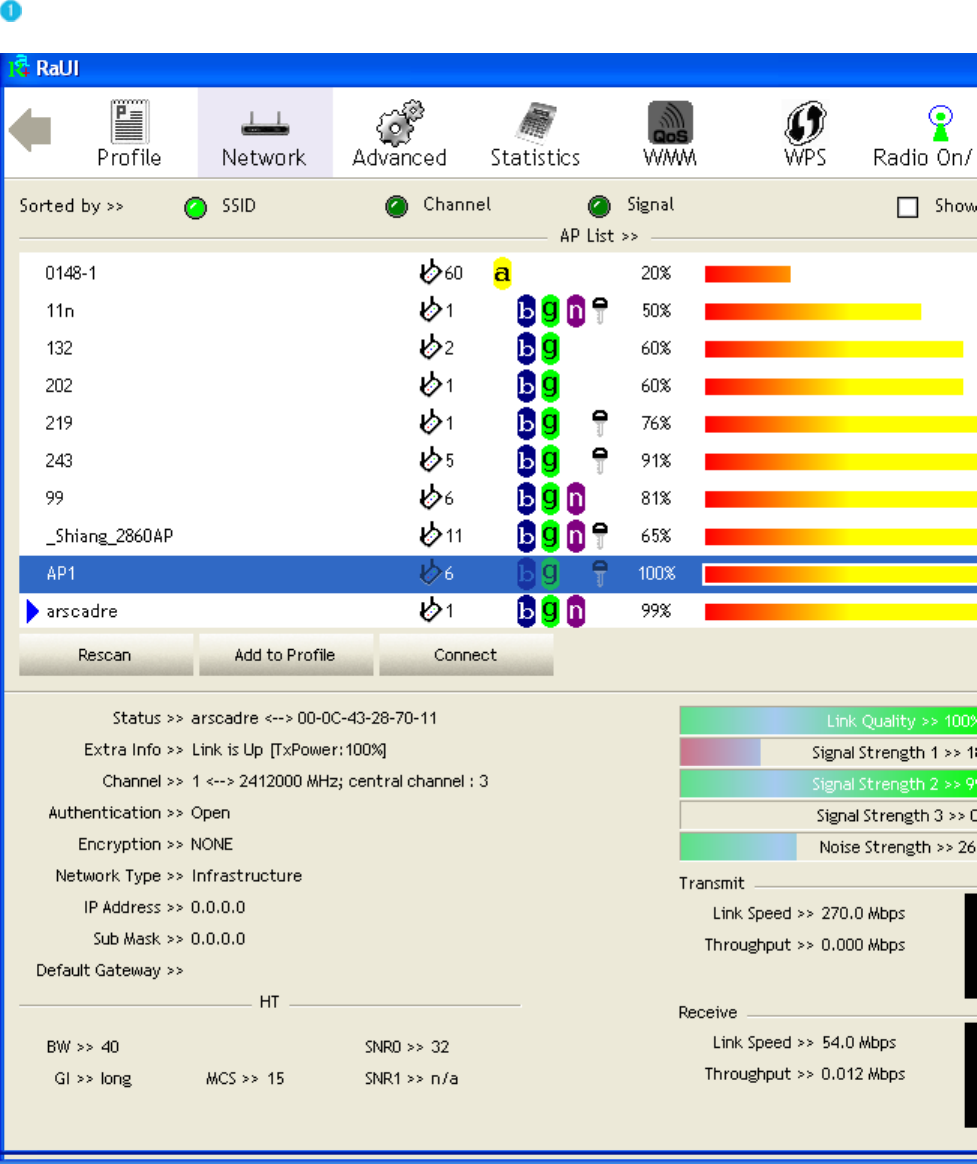This screenshot has width=977, height=1164.
Task: Click the key icon on the AP1 row
Action: 600,573
